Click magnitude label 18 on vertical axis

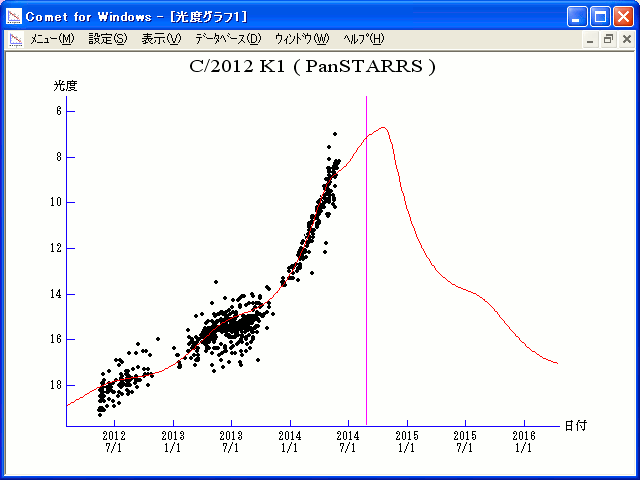56,385
